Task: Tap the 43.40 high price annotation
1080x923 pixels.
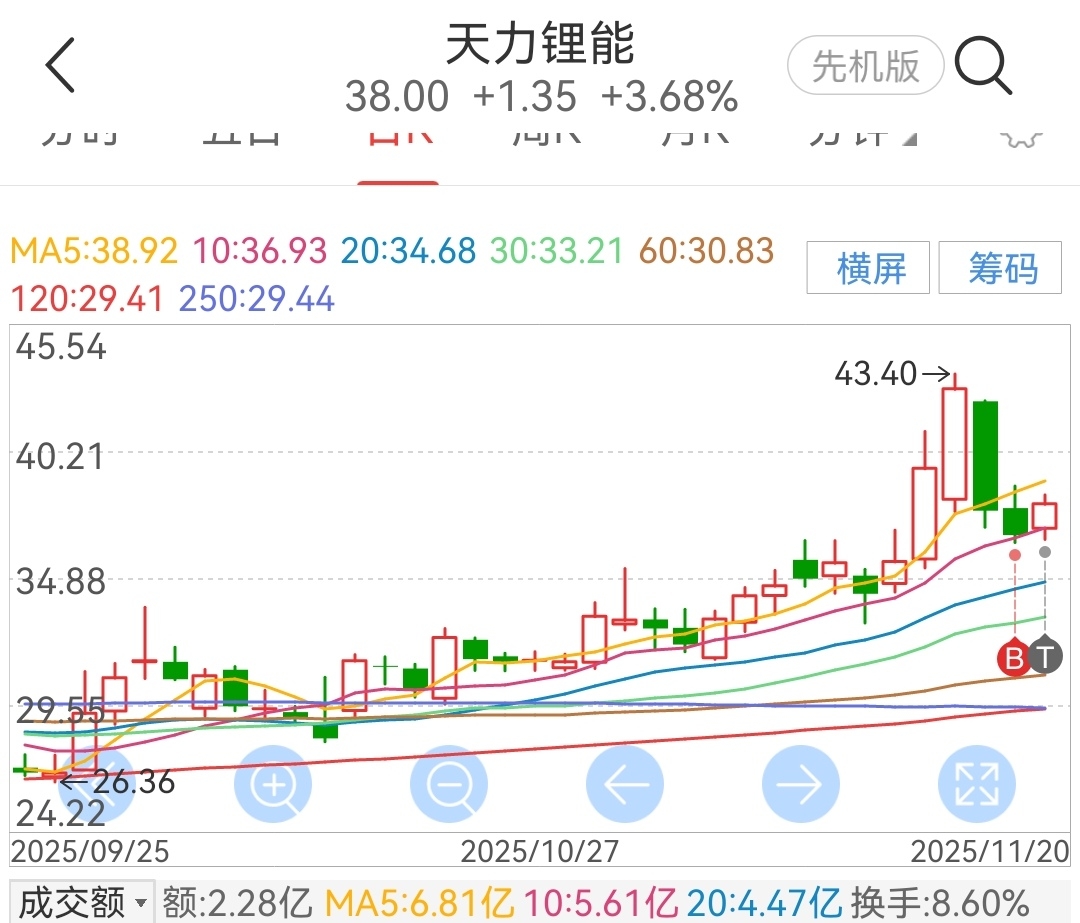Action: (875, 374)
